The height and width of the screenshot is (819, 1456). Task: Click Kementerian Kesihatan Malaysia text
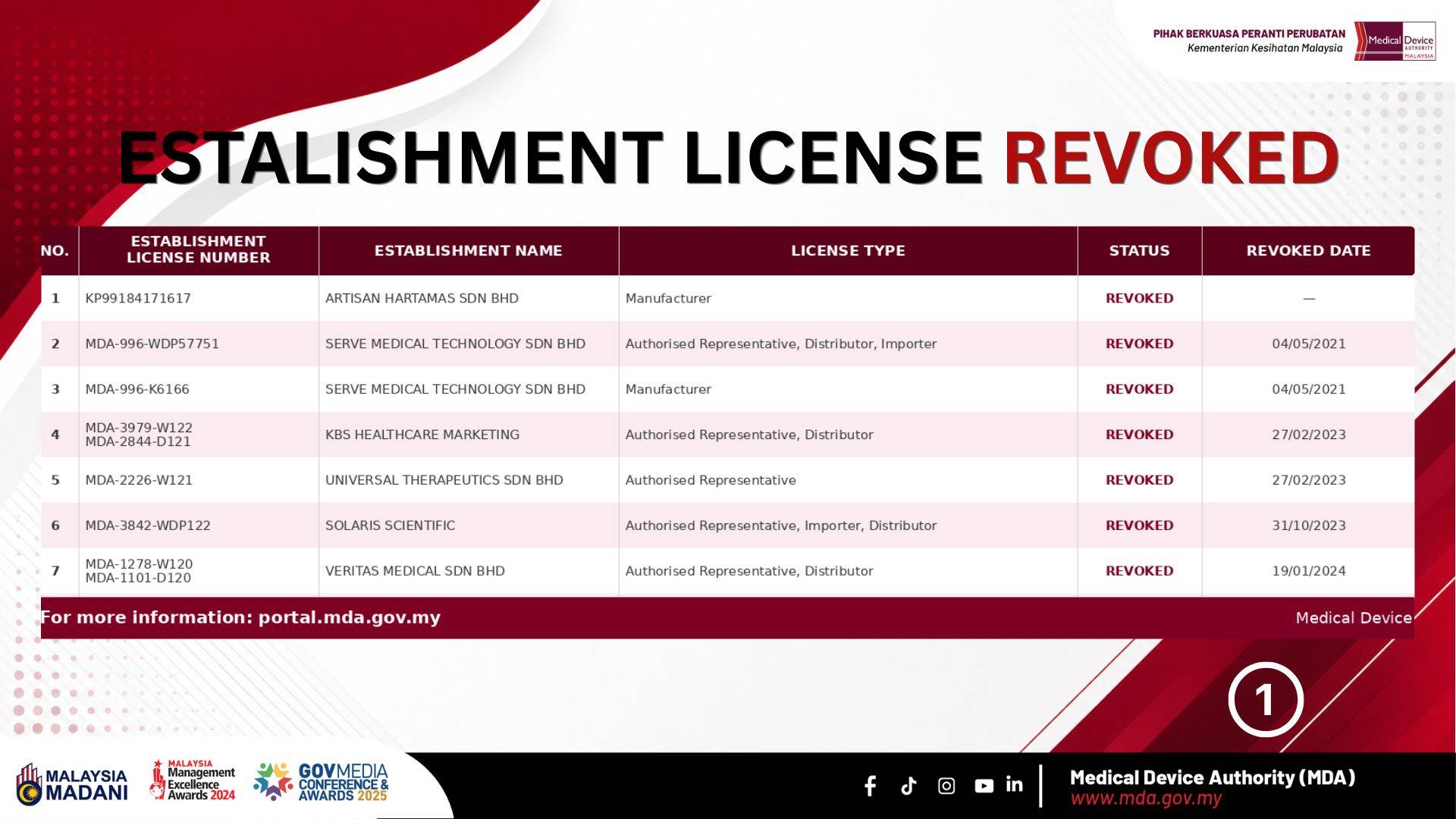coord(1265,48)
